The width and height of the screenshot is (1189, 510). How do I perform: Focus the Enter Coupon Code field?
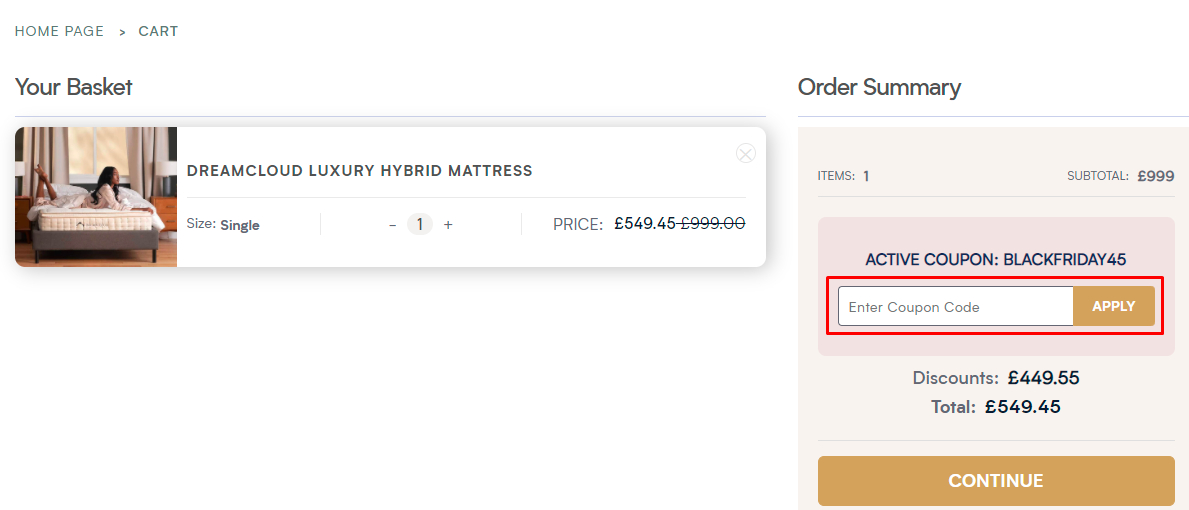955,307
